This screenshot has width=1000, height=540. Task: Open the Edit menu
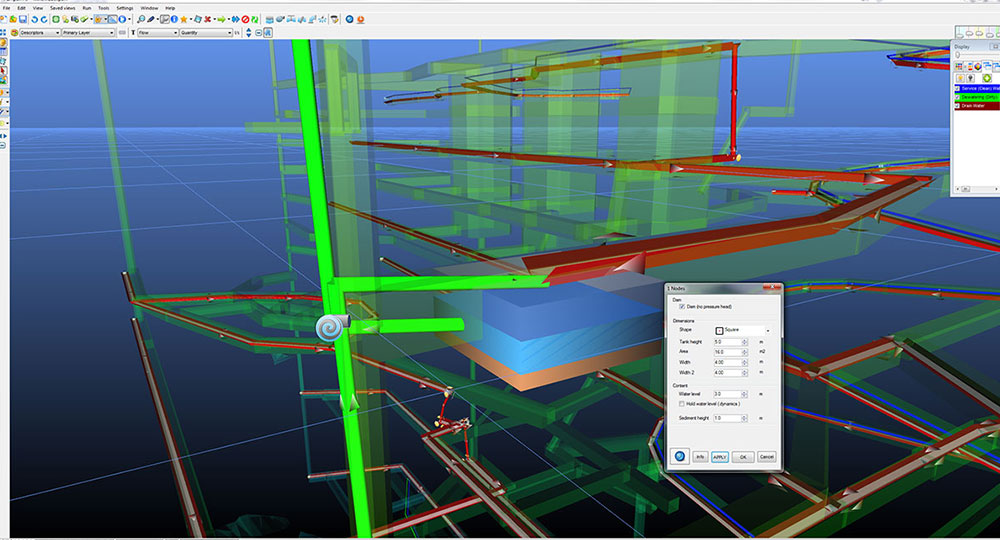[x=22, y=8]
